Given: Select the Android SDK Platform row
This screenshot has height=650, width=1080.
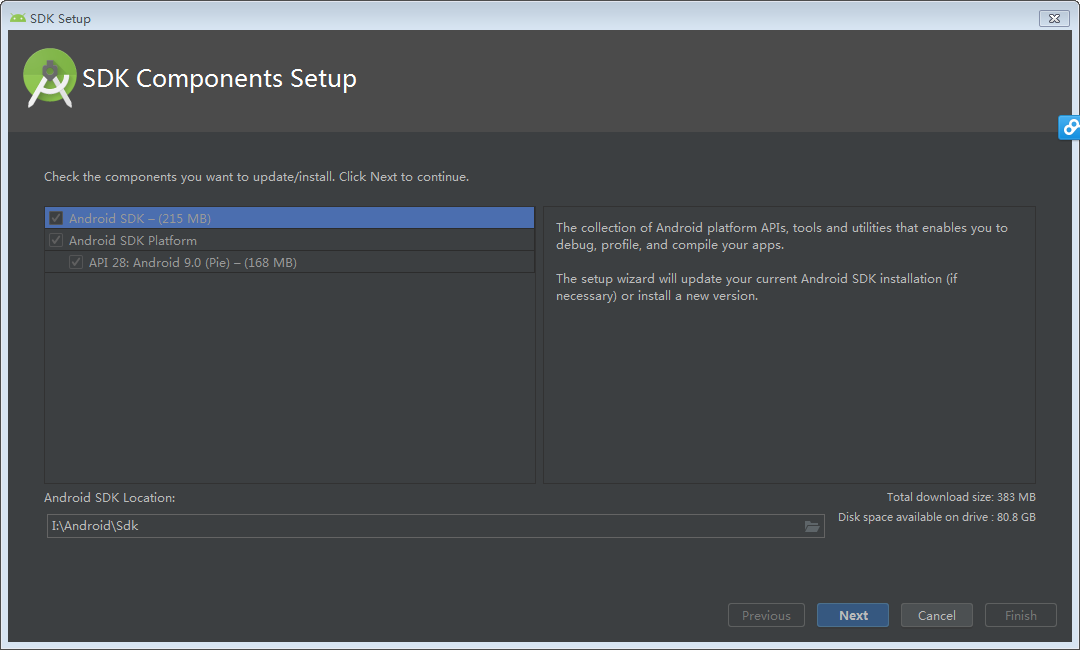Looking at the screenshot, I should coord(200,240).
